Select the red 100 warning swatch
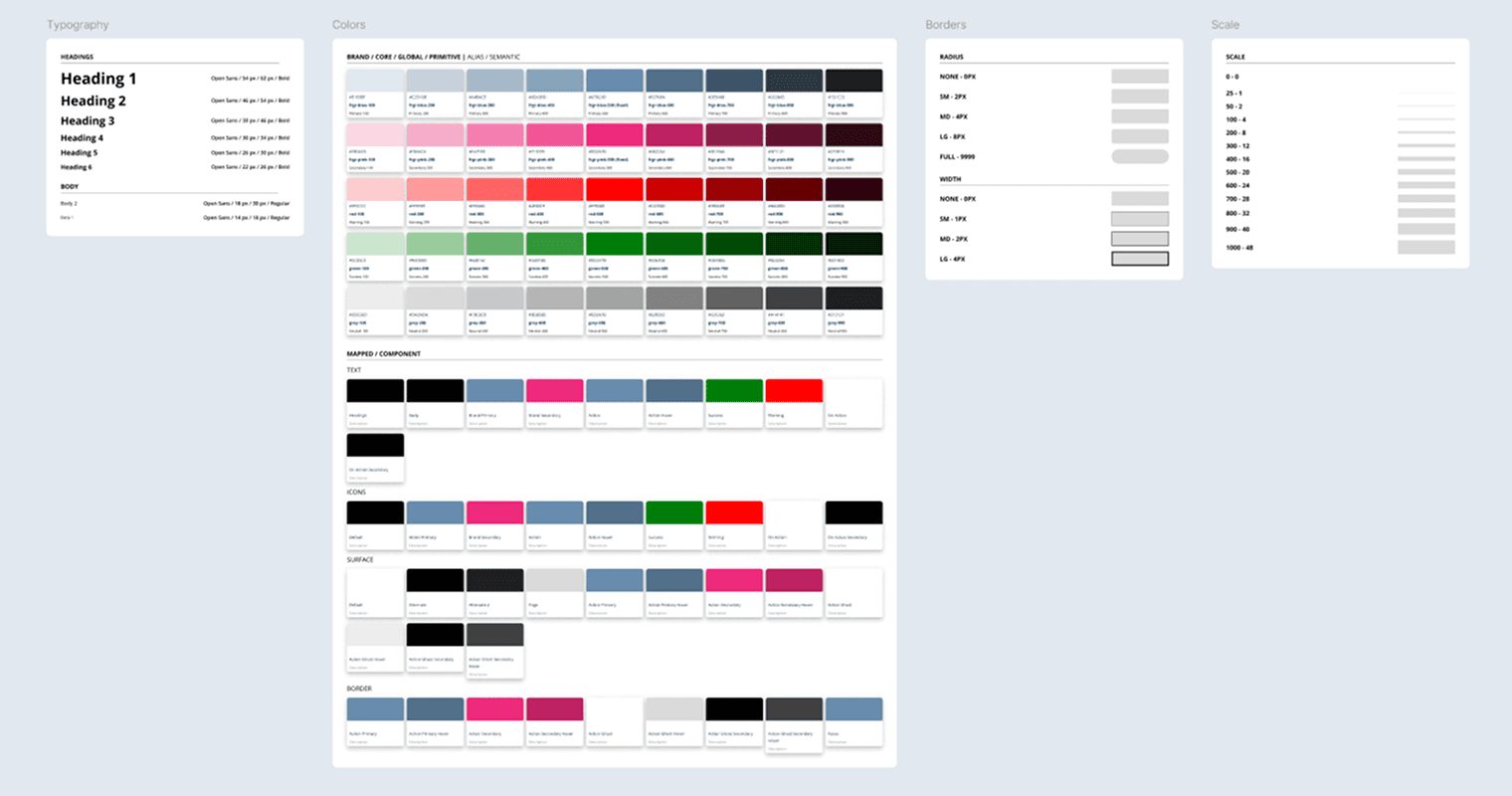This screenshot has height=796, width=1512. [375, 202]
